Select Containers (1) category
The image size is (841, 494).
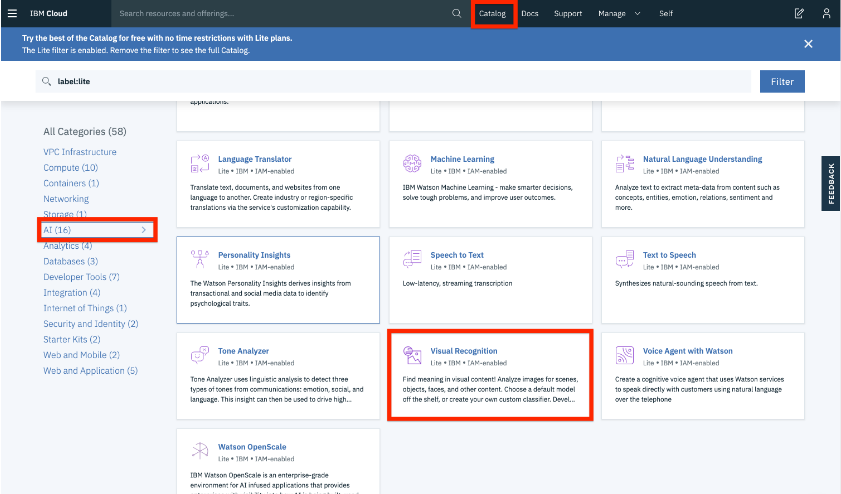pyautogui.click(x=71, y=183)
